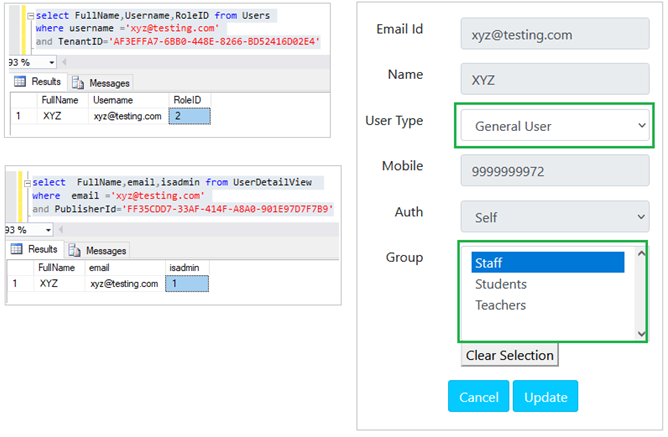Viewport: 668px width, 437px height.
Task: Switch to the lower Results tab
Action: 35,249
